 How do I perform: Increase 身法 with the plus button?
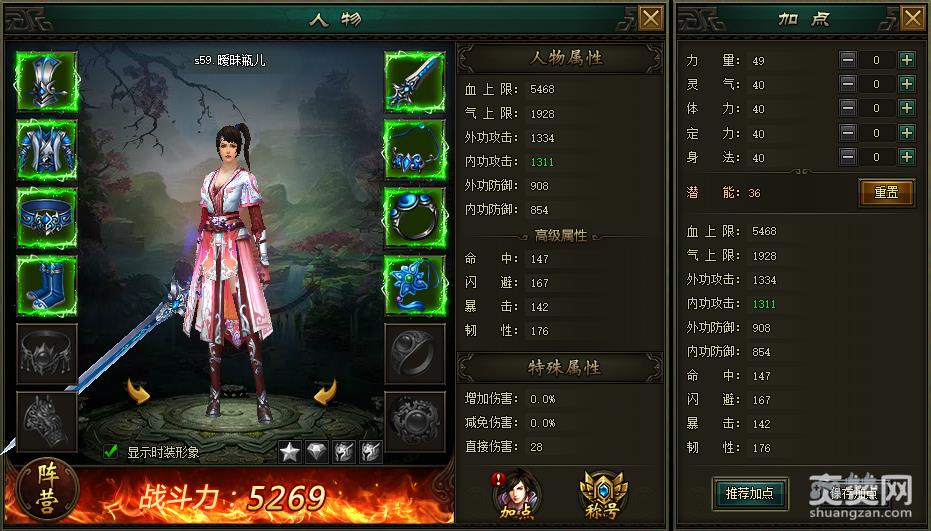907,157
